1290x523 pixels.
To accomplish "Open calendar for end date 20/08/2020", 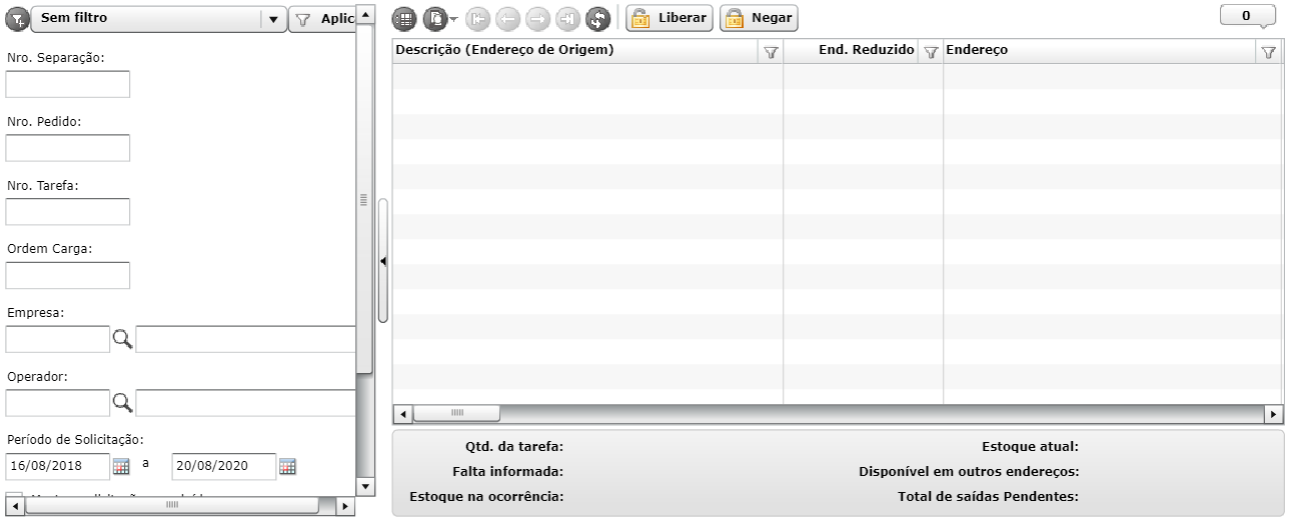I will tap(287, 466).
